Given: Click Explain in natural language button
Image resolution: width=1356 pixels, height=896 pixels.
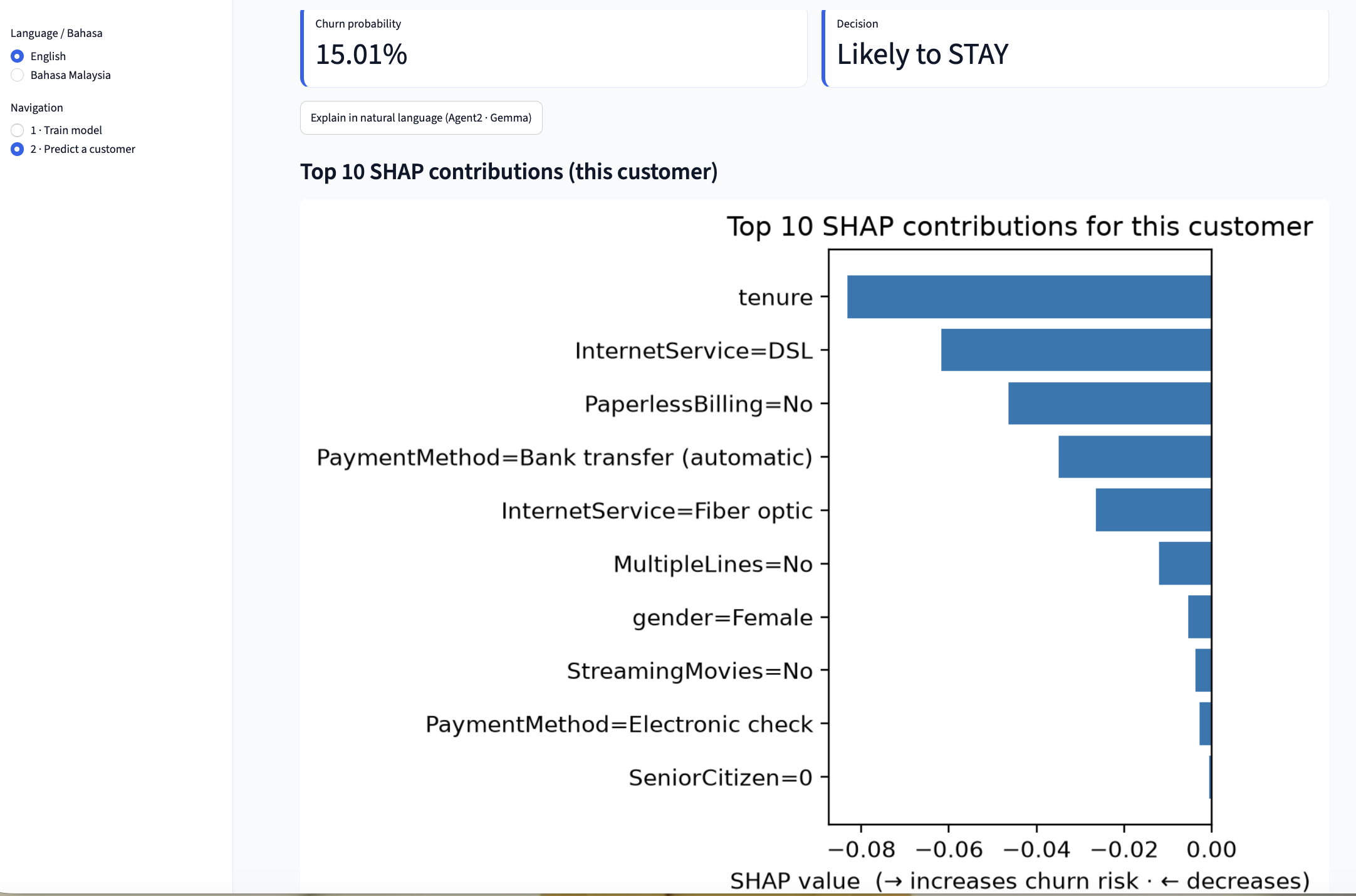Looking at the screenshot, I should 421,118.
